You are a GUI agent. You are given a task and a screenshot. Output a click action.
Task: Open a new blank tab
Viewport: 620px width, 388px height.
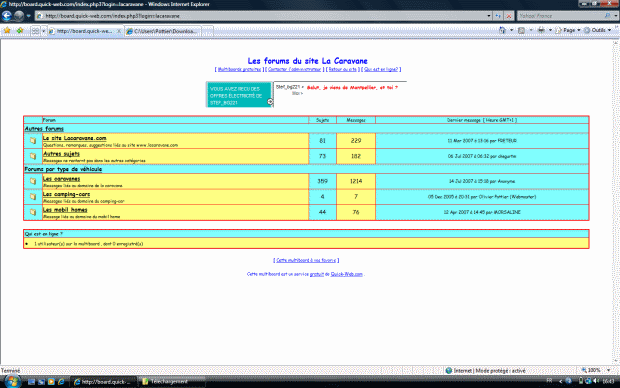[x=208, y=31]
